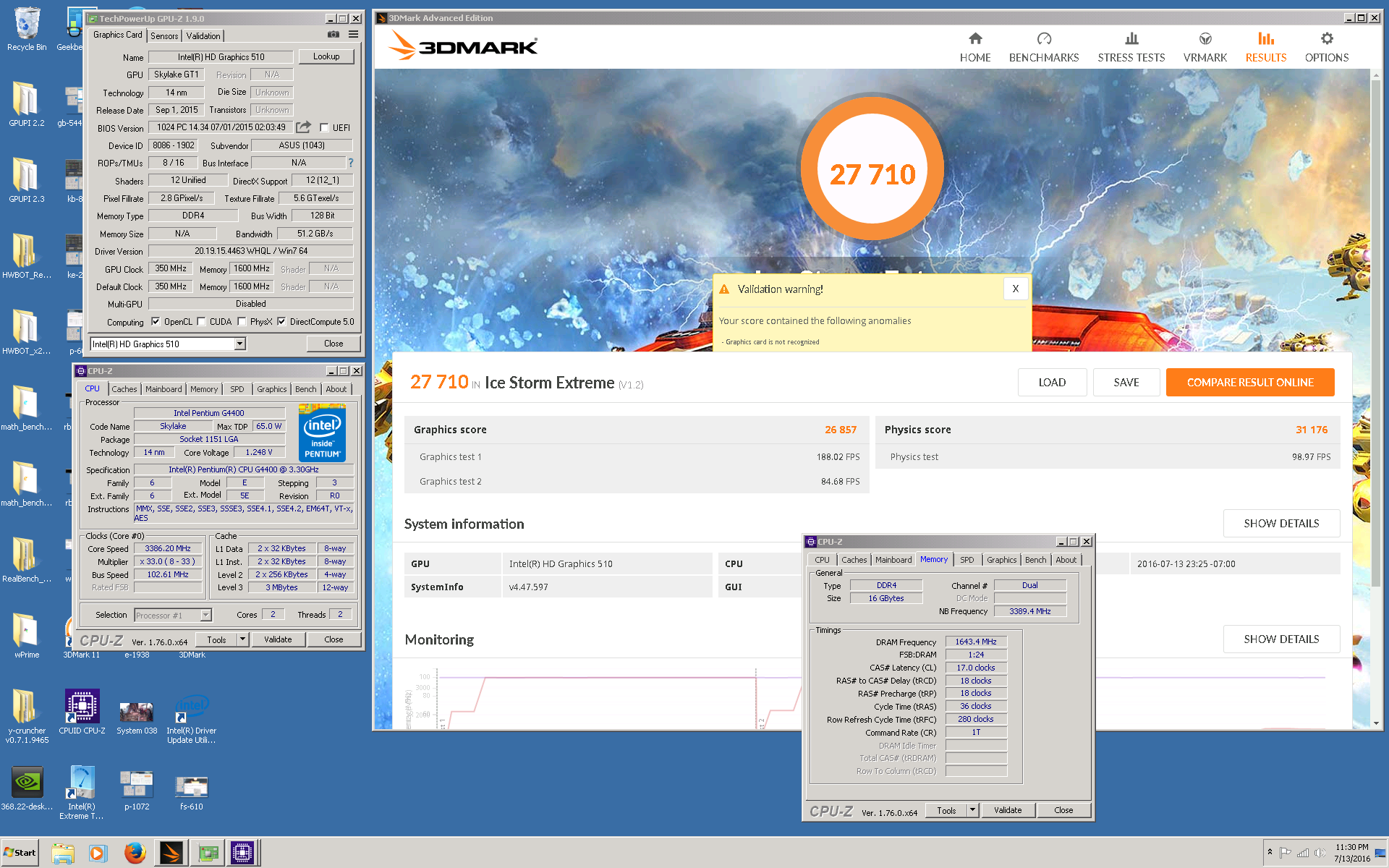The height and width of the screenshot is (868, 1389).
Task: Show details for Monitoring section
Action: (x=1281, y=639)
